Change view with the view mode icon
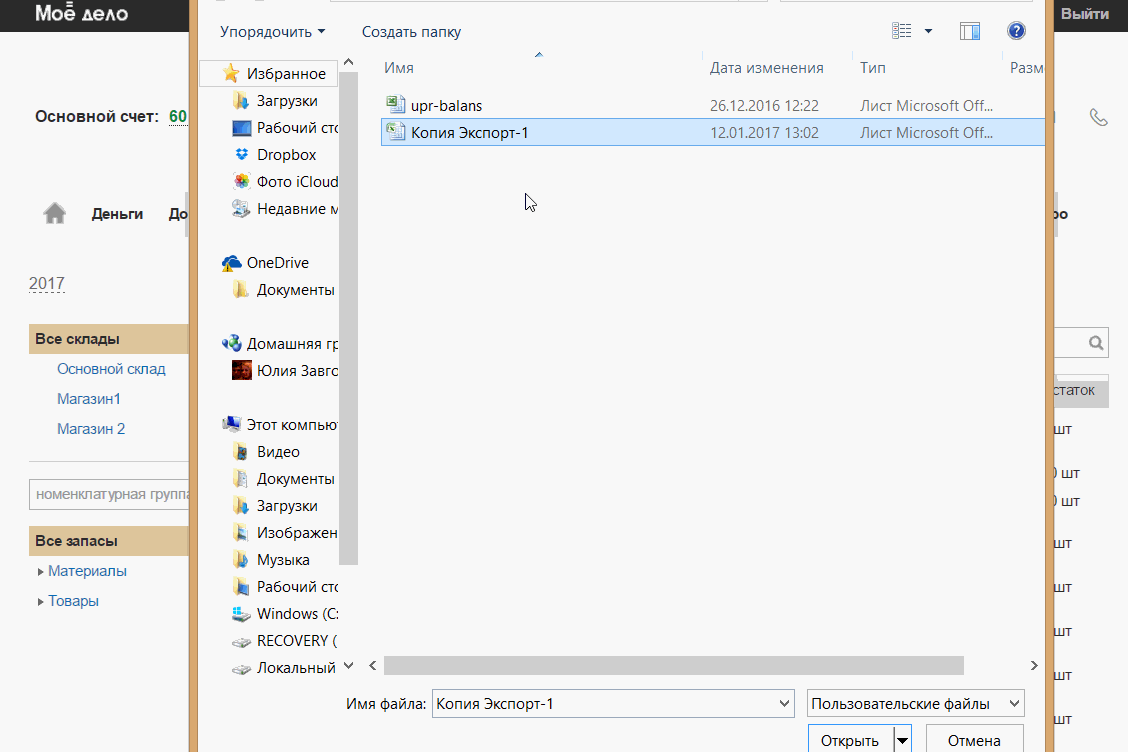The height and width of the screenshot is (752, 1128). point(901,31)
